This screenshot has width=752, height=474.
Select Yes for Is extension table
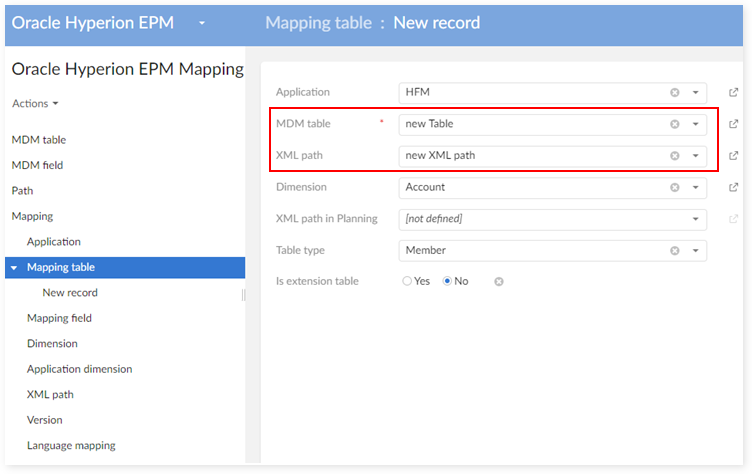click(x=407, y=282)
